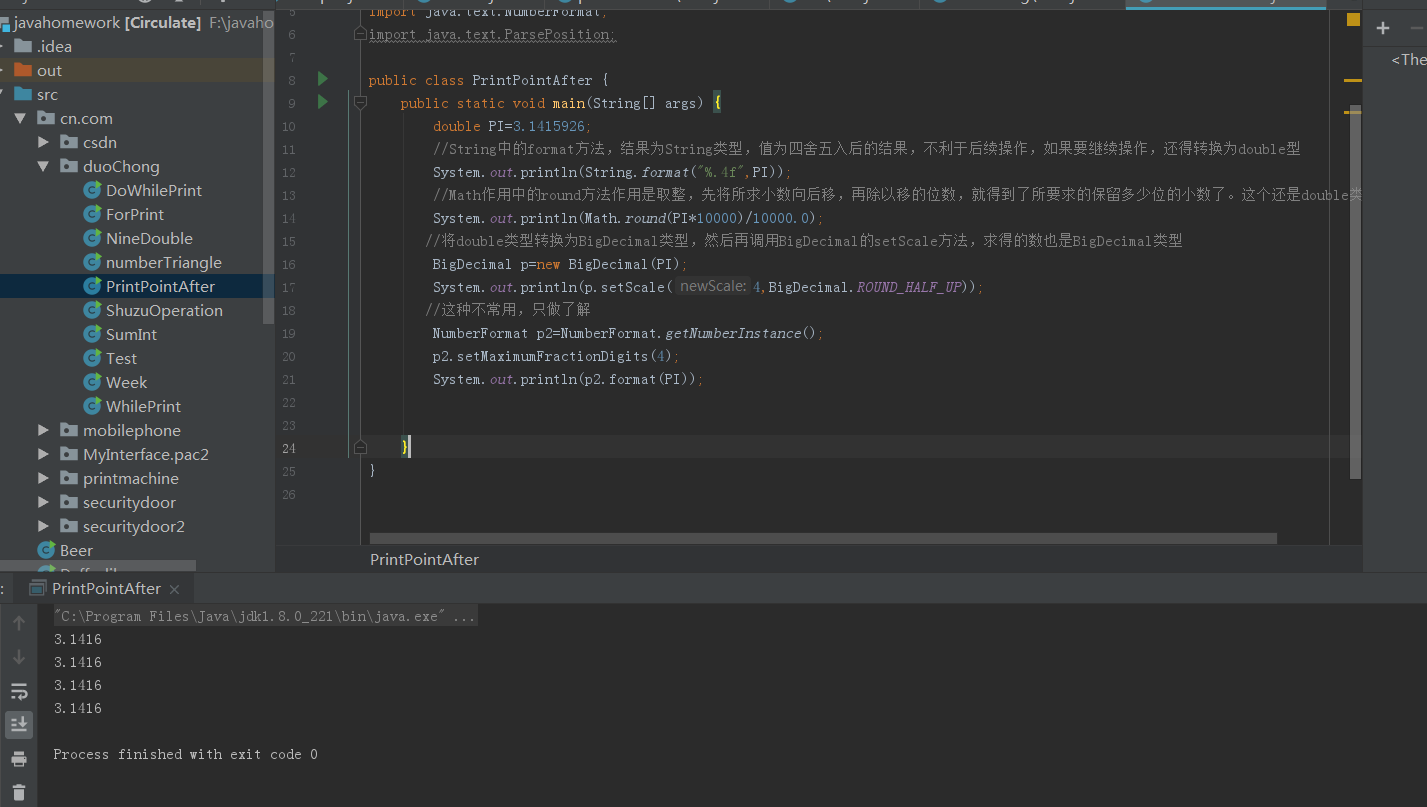
Task: Expand the printmachine package
Action: [43, 479]
